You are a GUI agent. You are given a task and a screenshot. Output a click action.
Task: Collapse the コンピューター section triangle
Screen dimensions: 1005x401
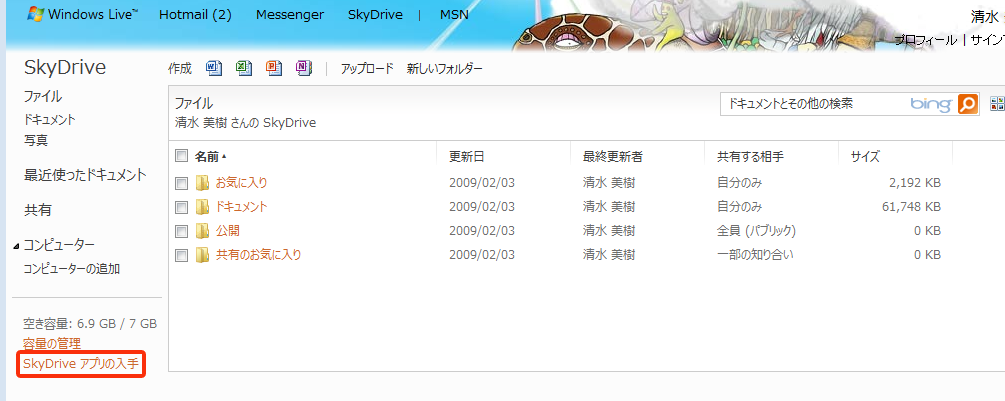point(16,247)
